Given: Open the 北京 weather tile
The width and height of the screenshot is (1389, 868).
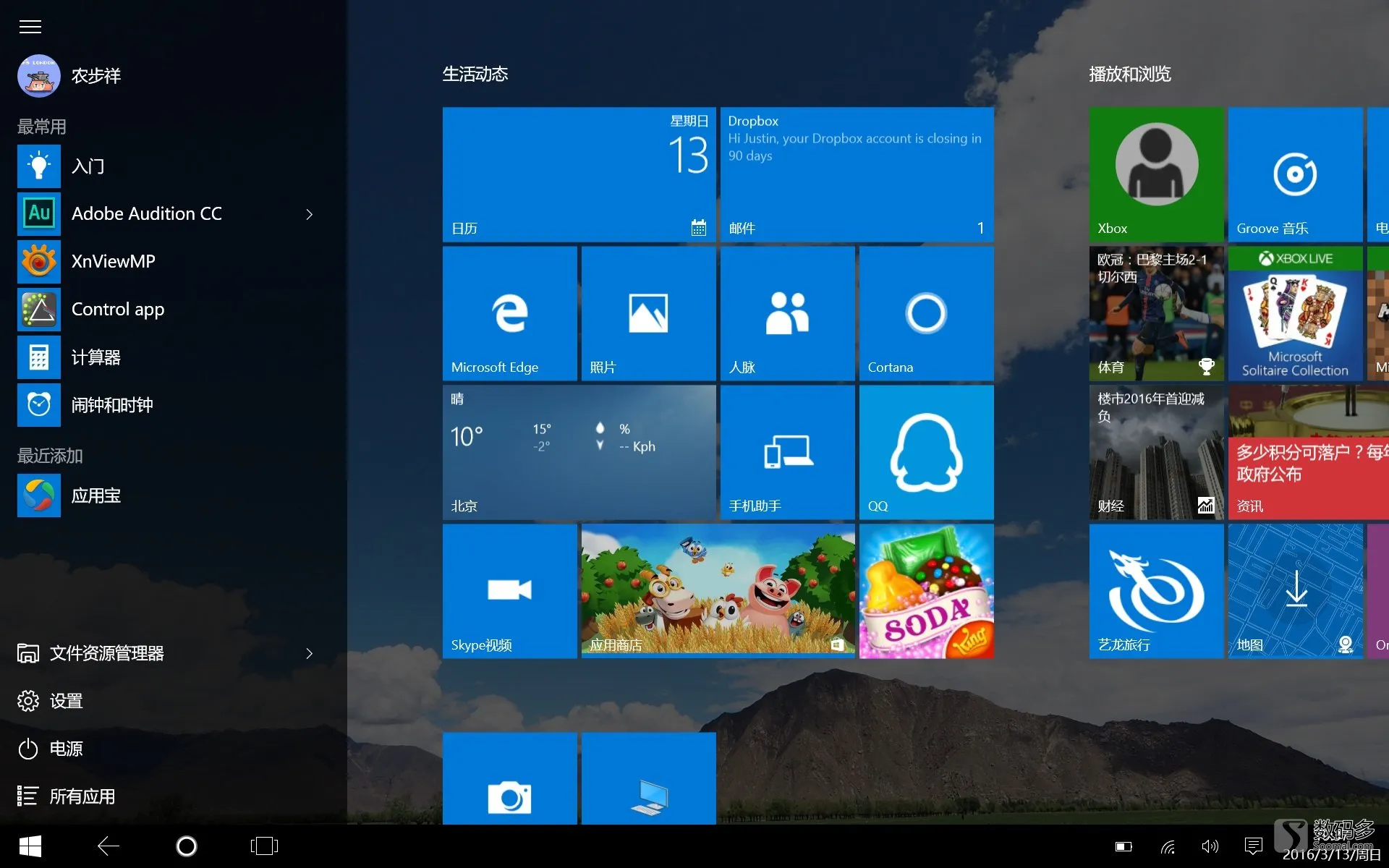Looking at the screenshot, I should coord(579,452).
